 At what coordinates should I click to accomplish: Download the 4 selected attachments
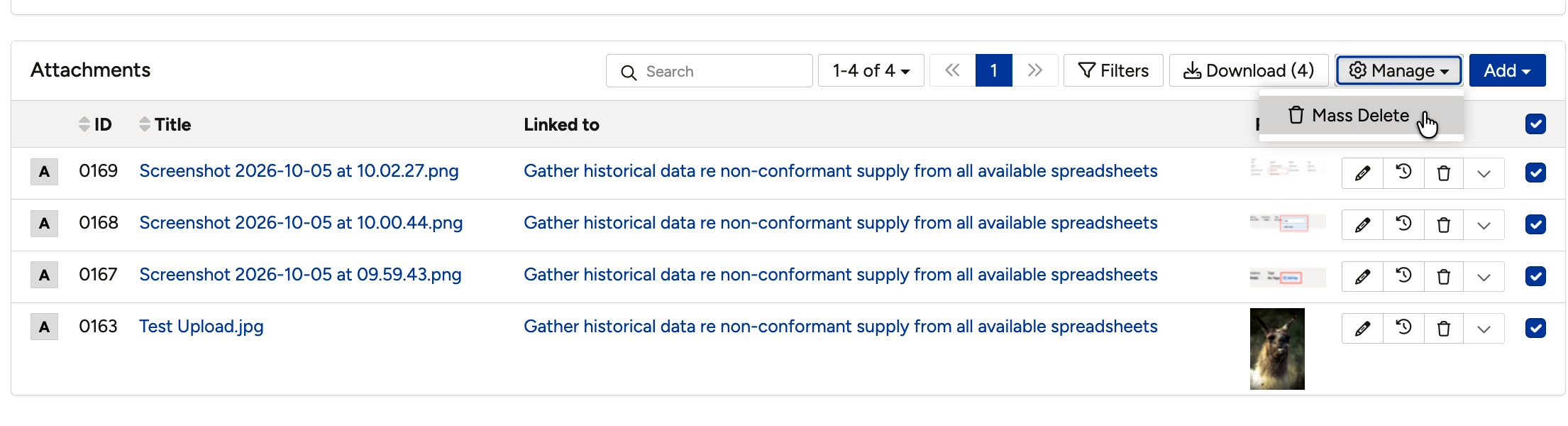pyautogui.click(x=1249, y=70)
